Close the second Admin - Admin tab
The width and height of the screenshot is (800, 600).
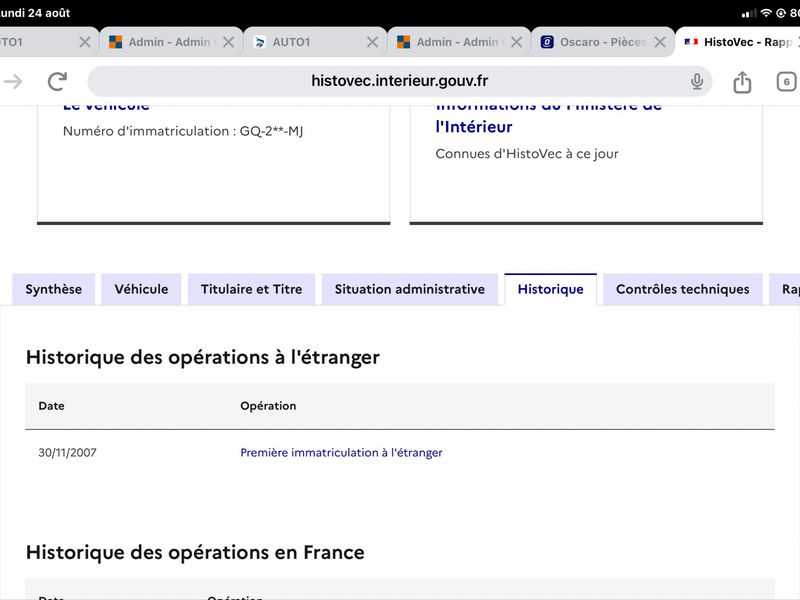pyautogui.click(x=516, y=42)
